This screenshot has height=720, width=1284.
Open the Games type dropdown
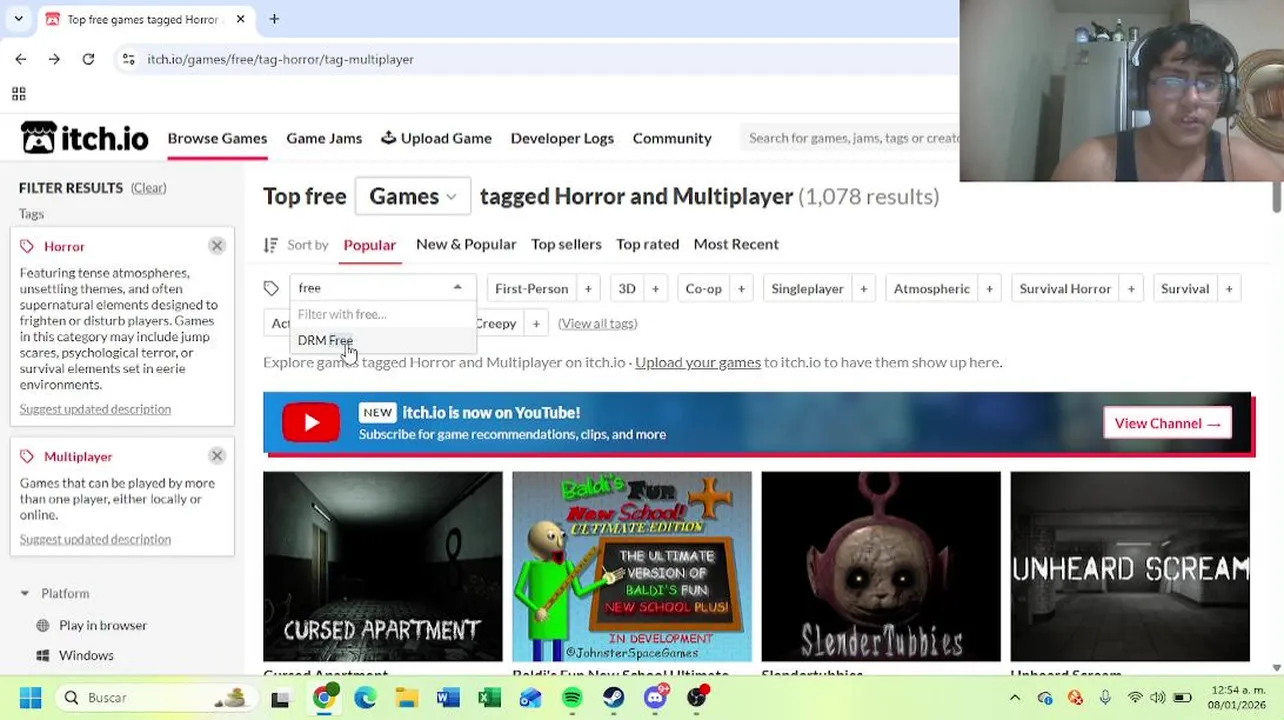click(x=412, y=197)
